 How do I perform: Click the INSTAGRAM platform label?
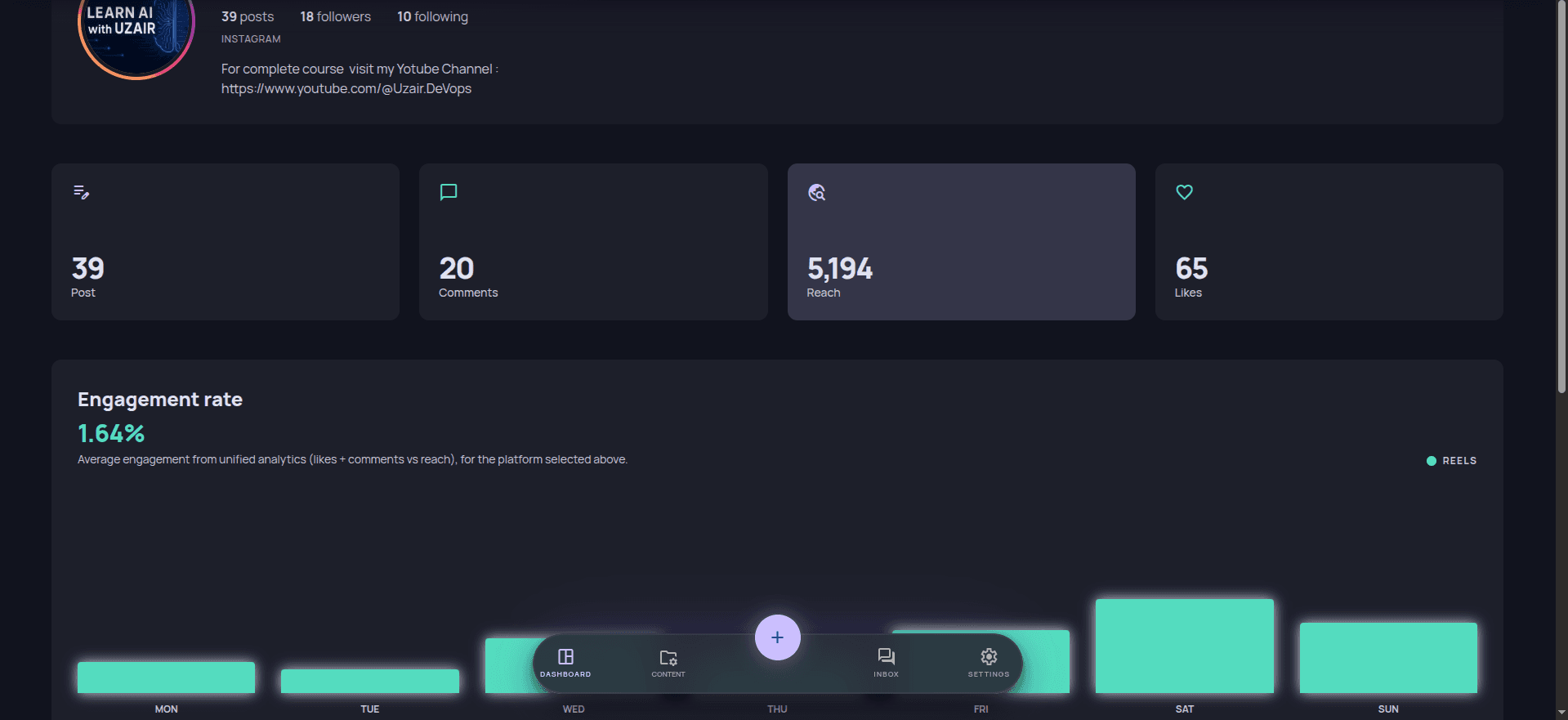tap(251, 39)
